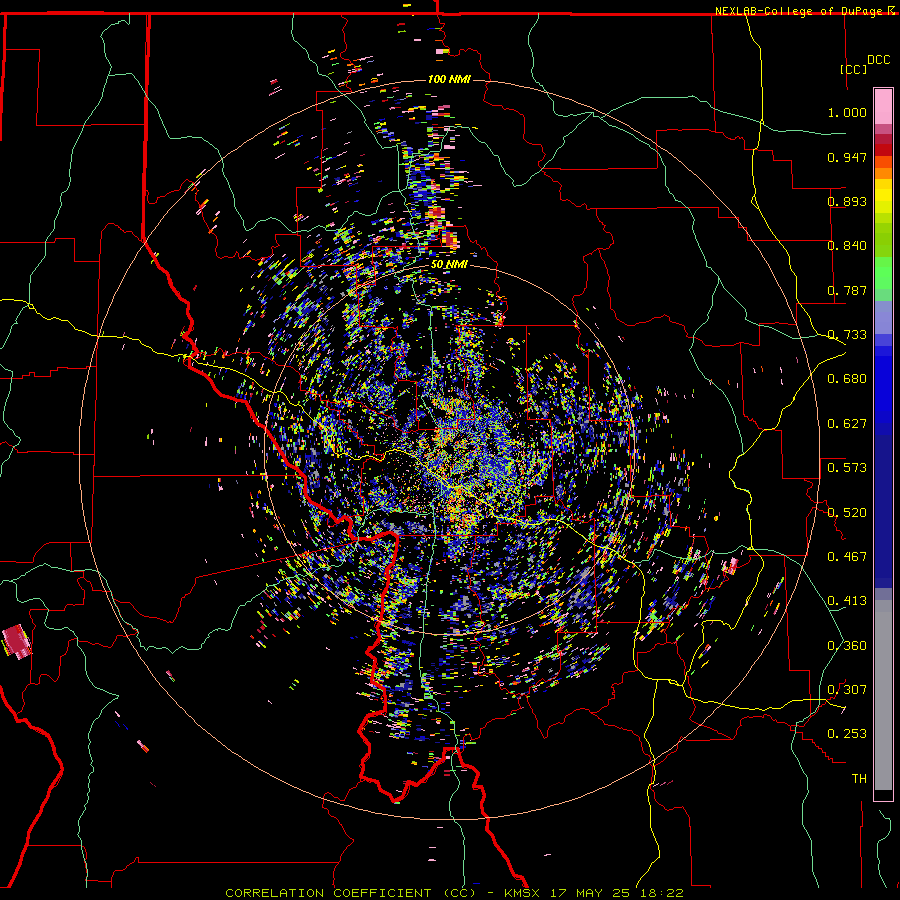Select the 0.307 legend value
The image size is (900, 900).
click(847, 690)
